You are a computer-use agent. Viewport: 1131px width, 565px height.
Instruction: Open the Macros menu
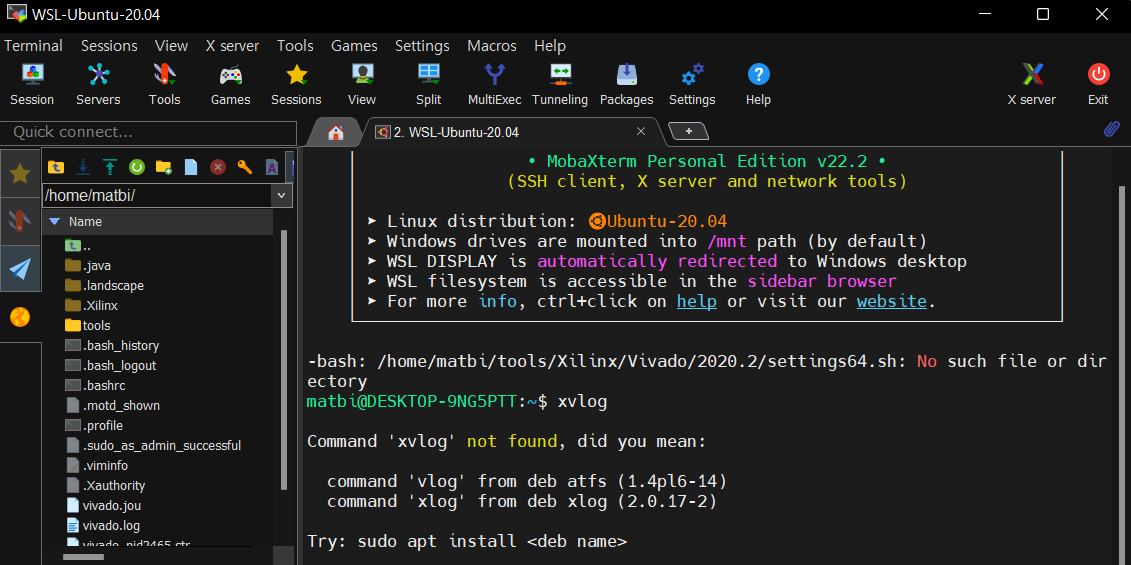click(491, 46)
